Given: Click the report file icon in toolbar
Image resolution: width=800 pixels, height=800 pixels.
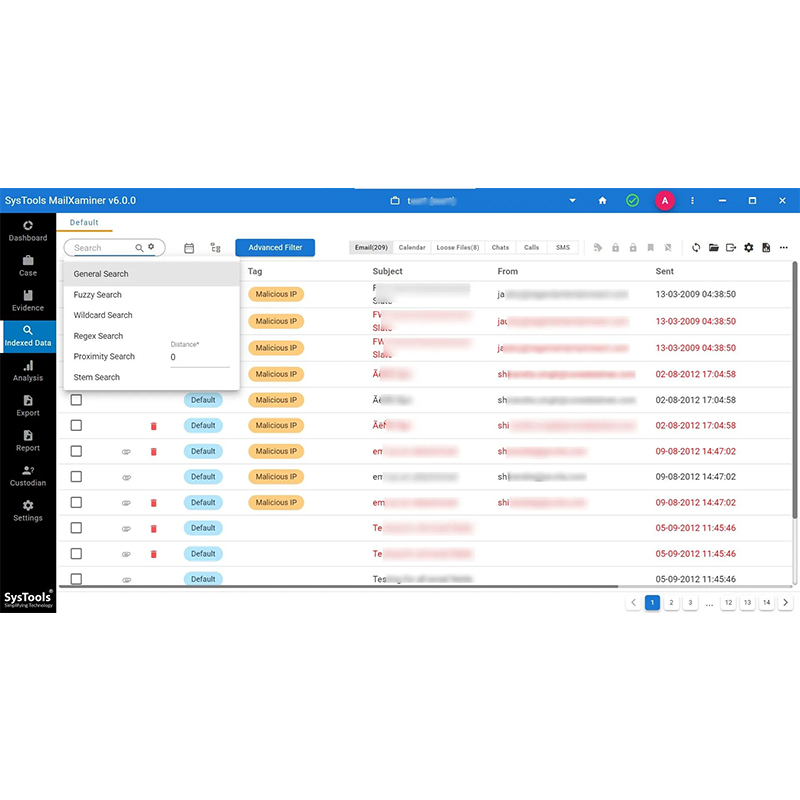Looking at the screenshot, I should point(766,248).
